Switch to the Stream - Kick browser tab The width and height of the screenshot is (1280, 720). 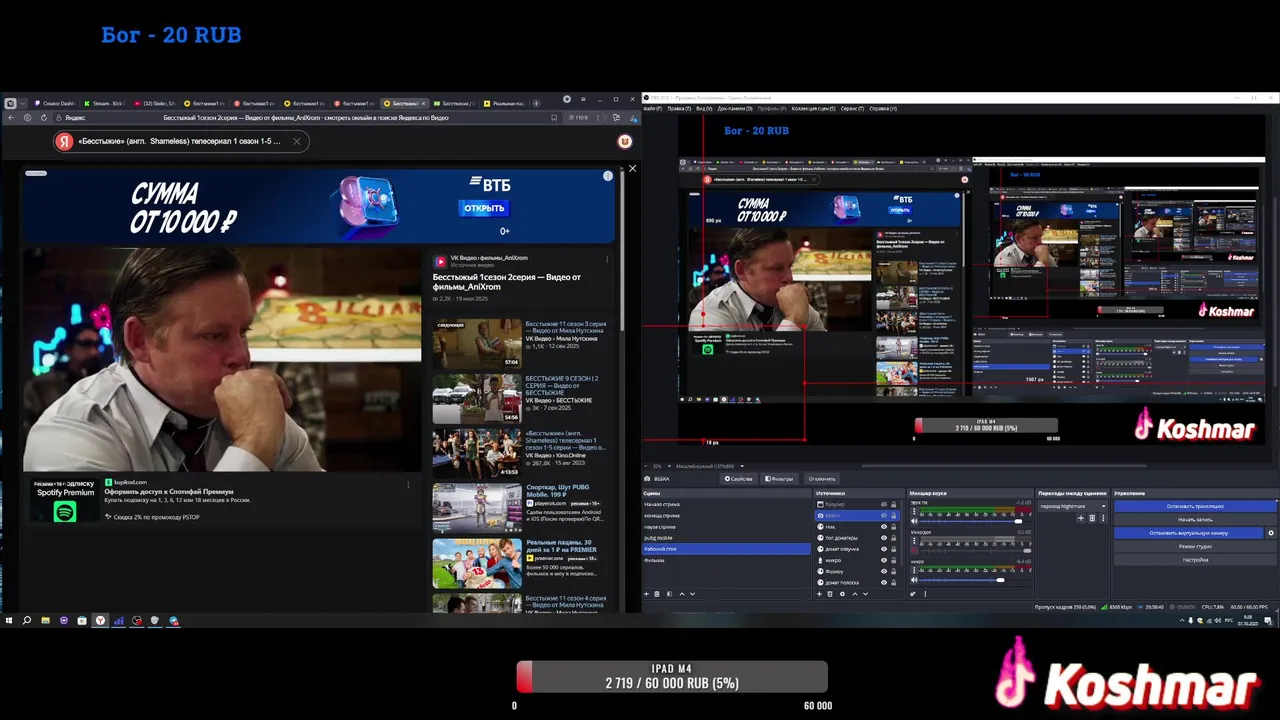click(x=105, y=103)
